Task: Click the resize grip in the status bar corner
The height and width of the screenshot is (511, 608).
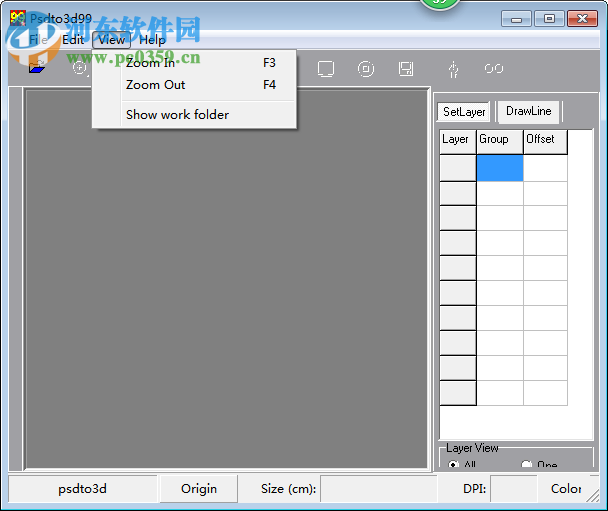Action: pos(593,495)
